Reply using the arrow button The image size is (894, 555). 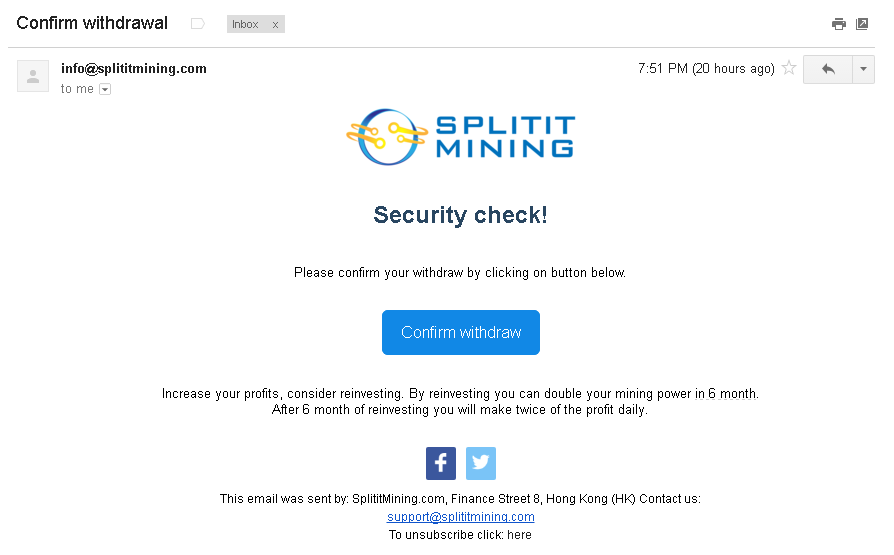(x=828, y=69)
